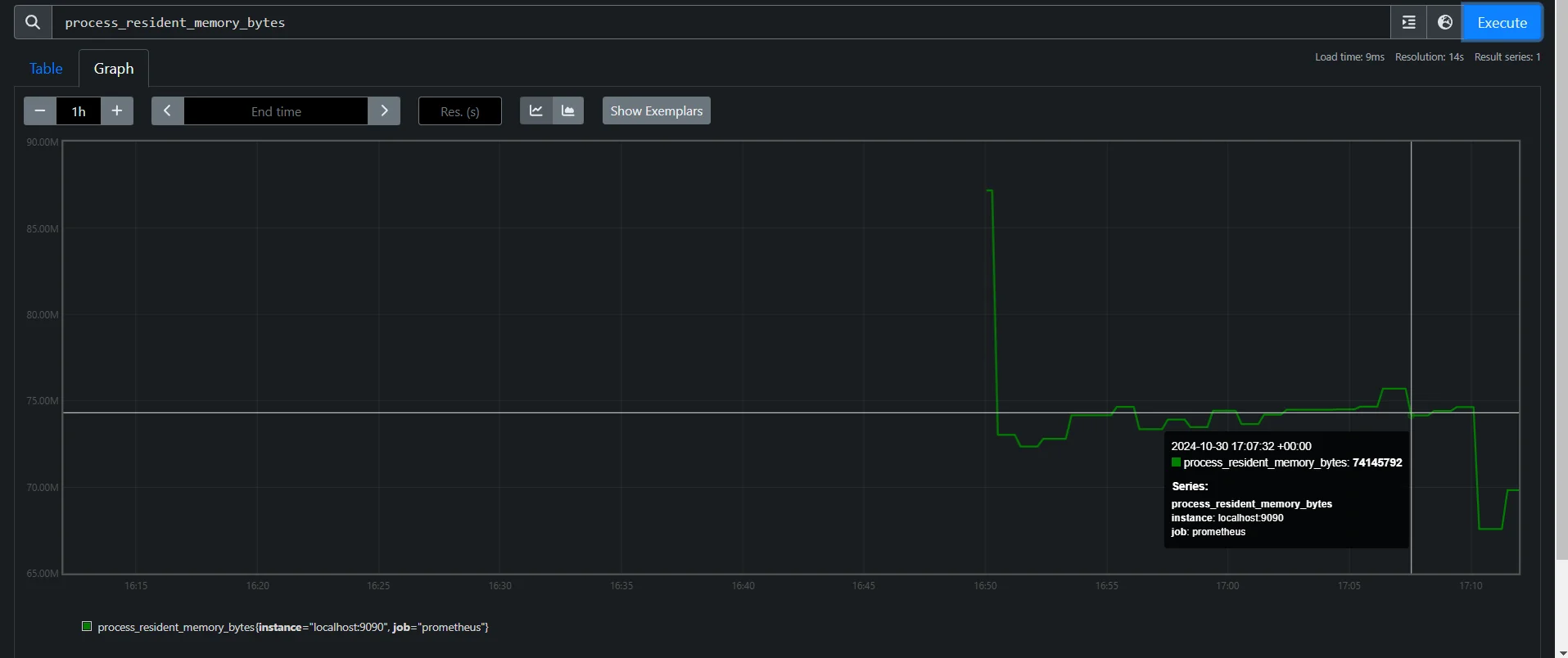This screenshot has width=1568, height=658.
Task: Click Show Exemplars button
Action: (657, 110)
